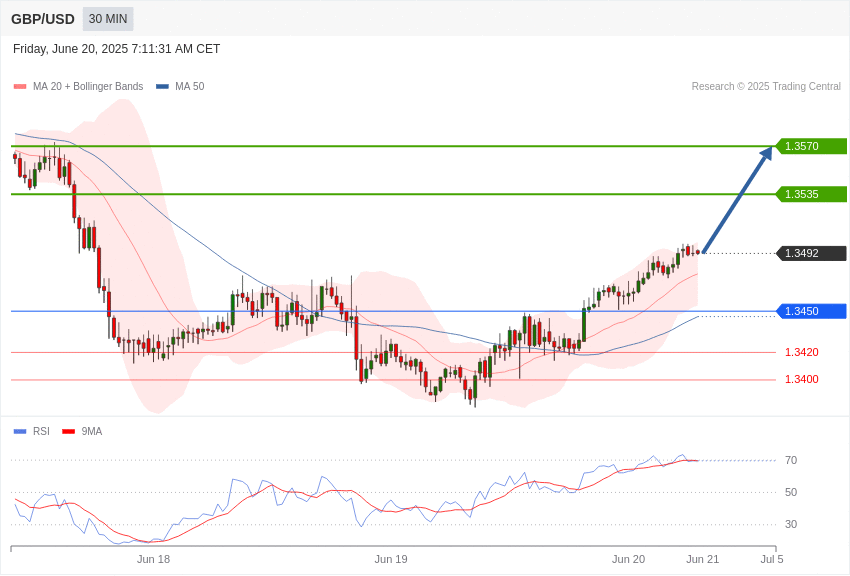
Task: Select the 1.3400 red support label
Action: [x=802, y=379]
